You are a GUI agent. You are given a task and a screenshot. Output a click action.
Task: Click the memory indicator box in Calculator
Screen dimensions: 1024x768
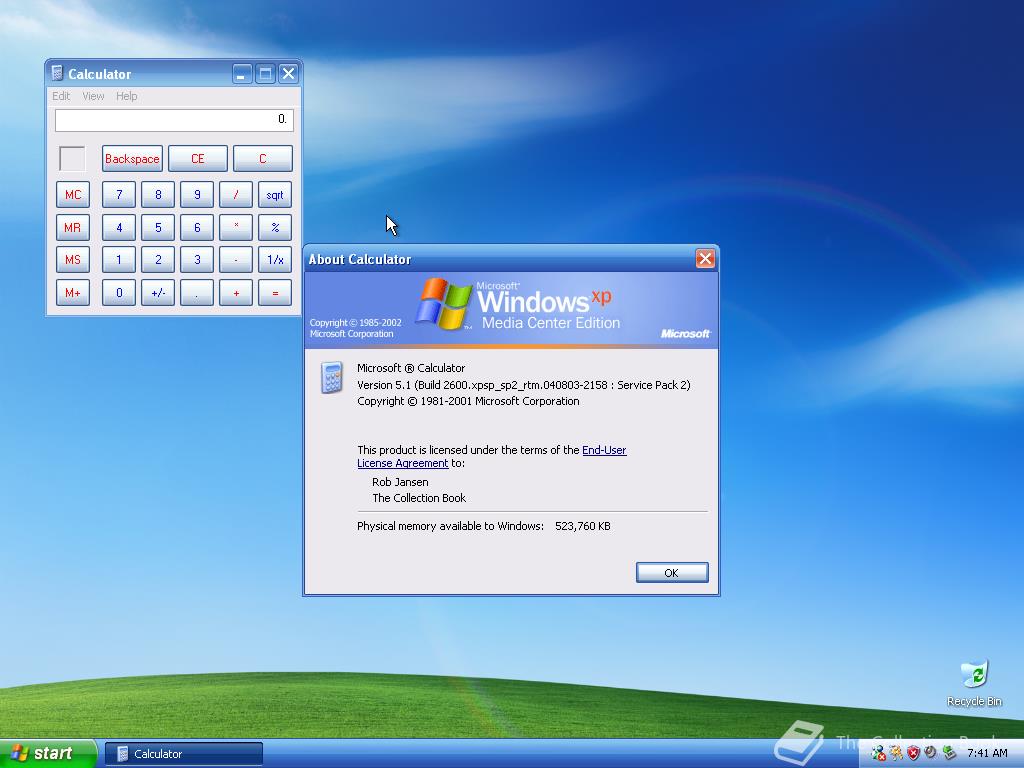click(72, 159)
